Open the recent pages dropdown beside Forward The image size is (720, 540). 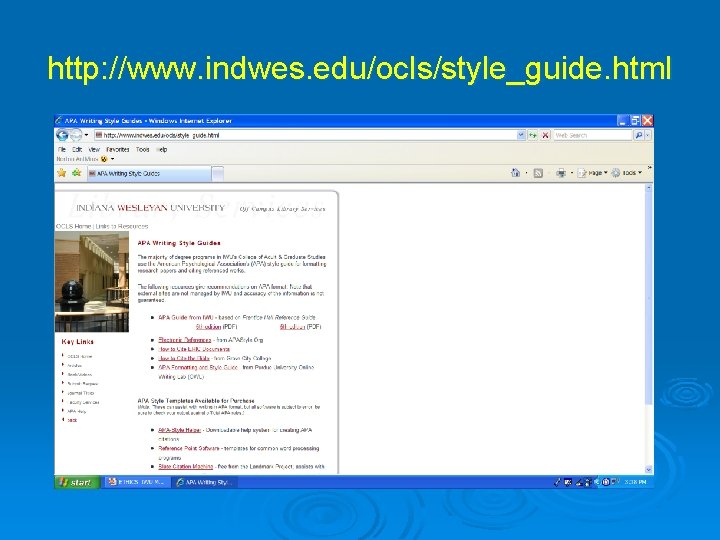point(86,135)
